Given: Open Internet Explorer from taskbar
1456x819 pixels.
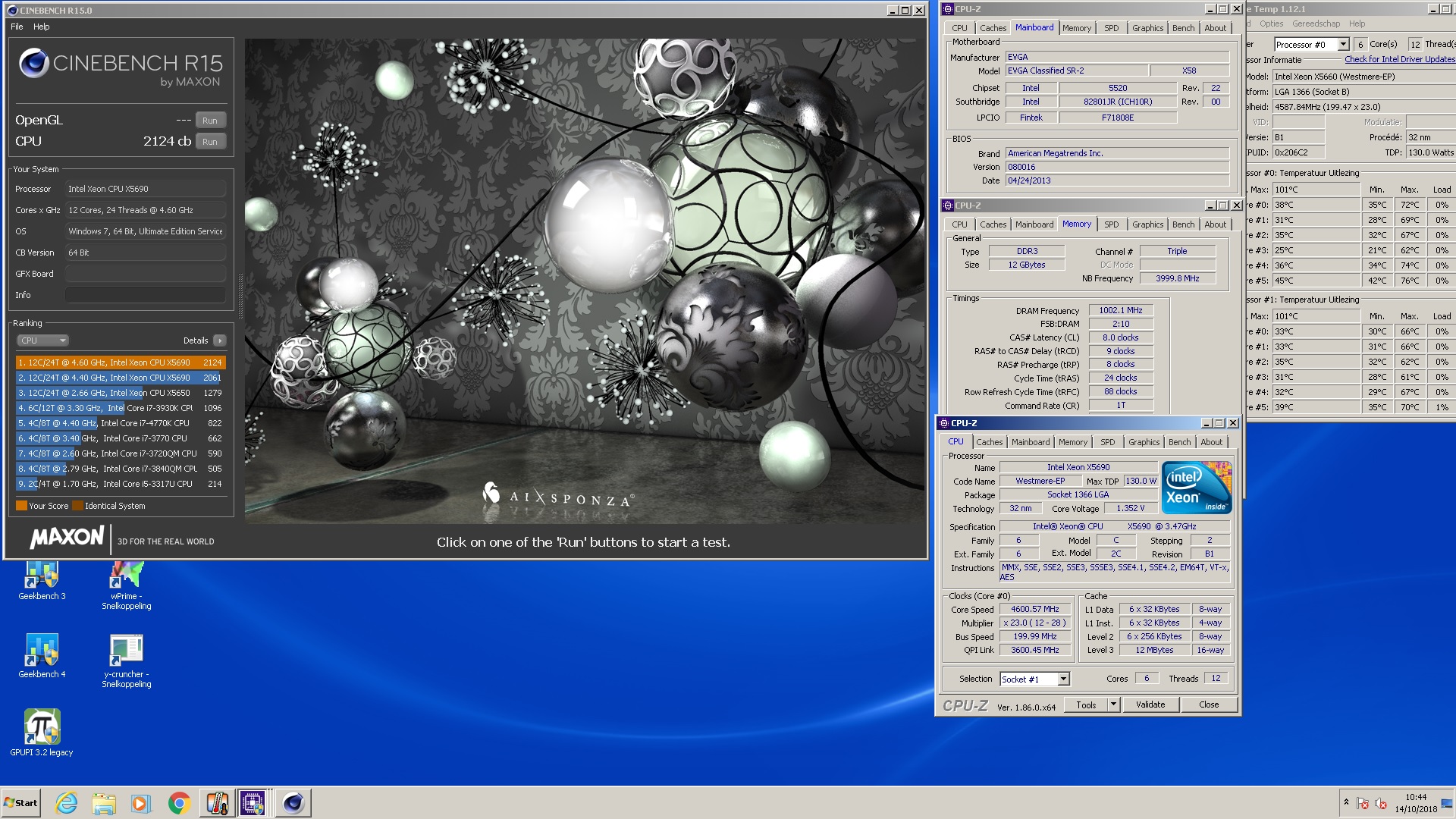Looking at the screenshot, I should 67,803.
